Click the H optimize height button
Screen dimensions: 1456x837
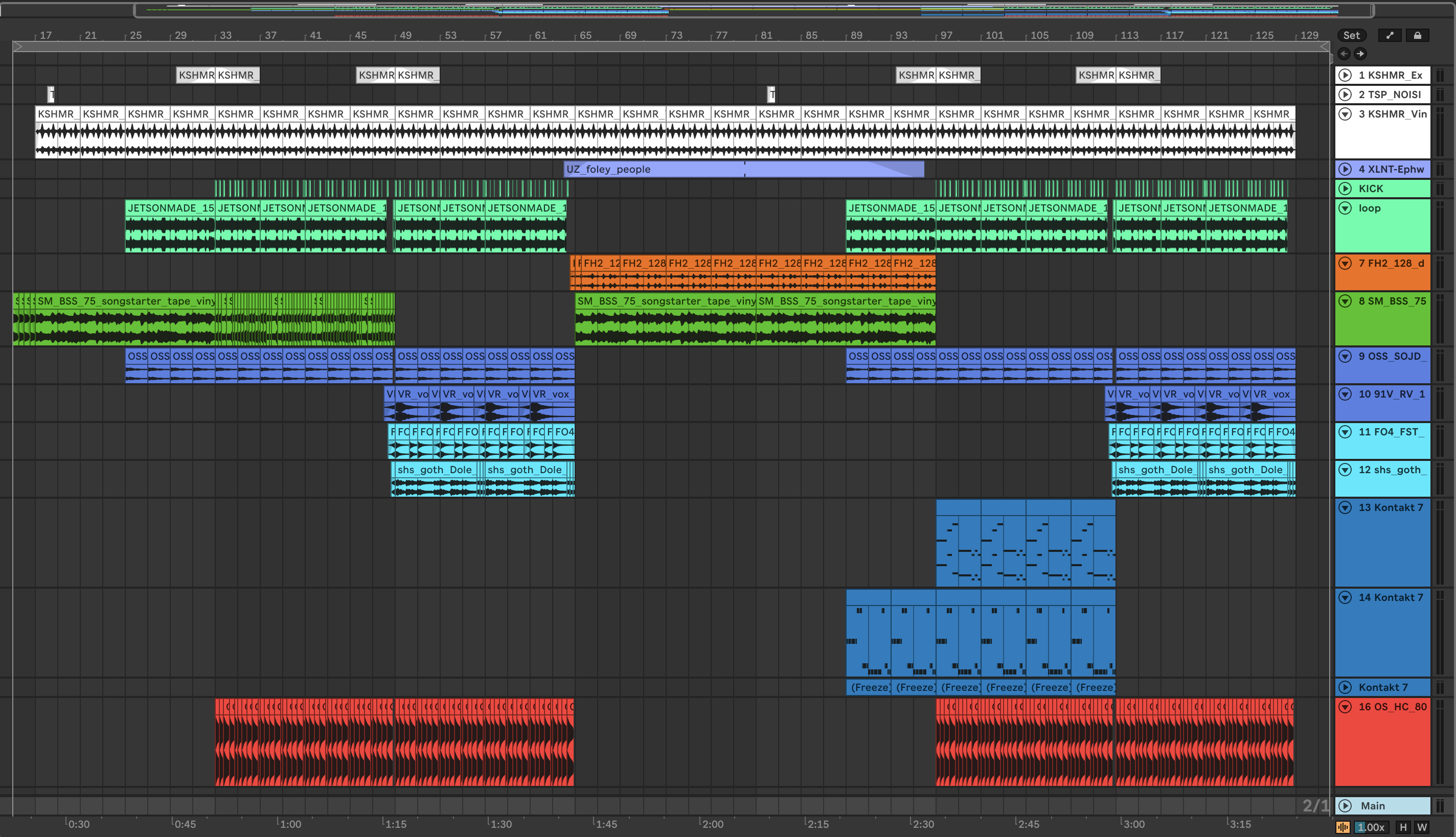tap(1403, 827)
